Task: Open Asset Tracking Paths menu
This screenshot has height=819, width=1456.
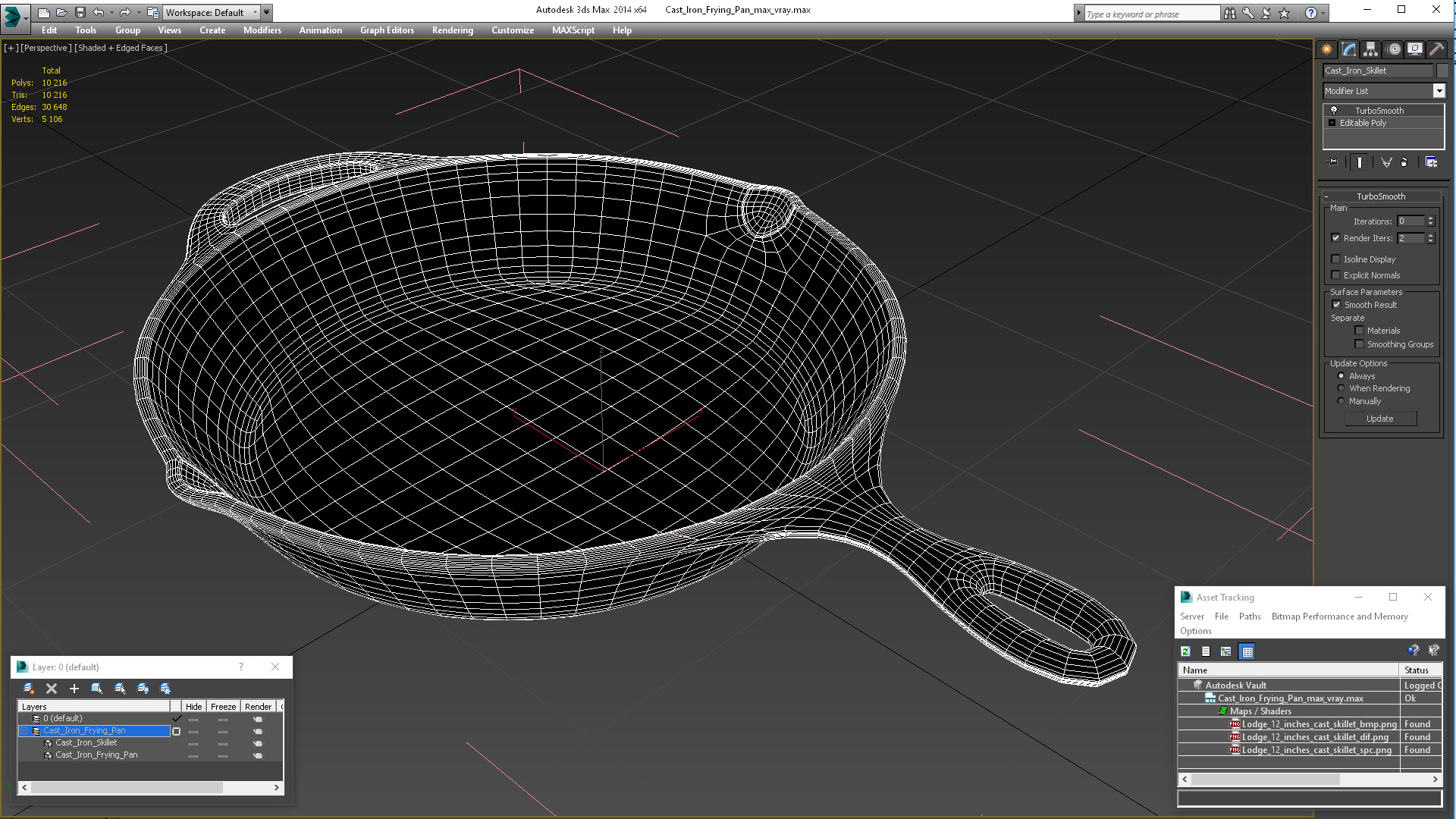Action: pyautogui.click(x=1250, y=617)
